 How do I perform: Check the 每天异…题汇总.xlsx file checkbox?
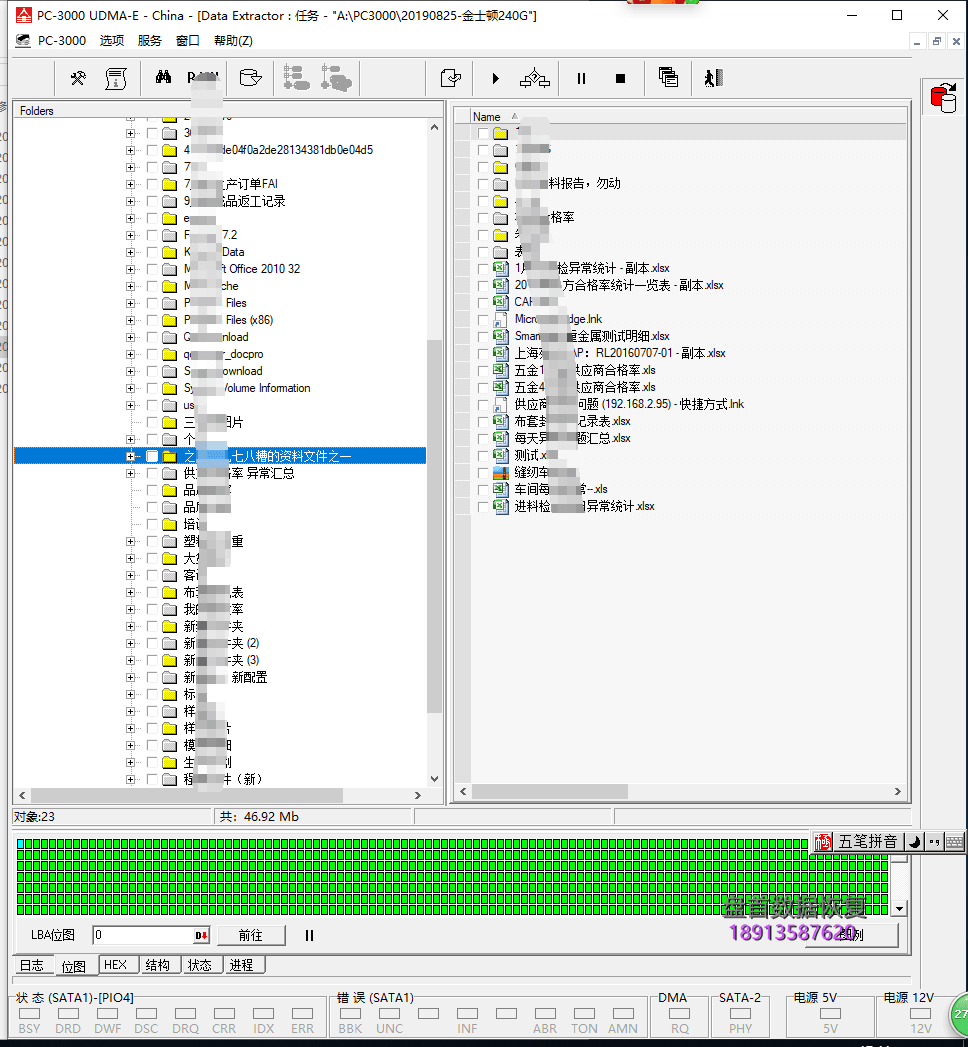pyautogui.click(x=483, y=438)
